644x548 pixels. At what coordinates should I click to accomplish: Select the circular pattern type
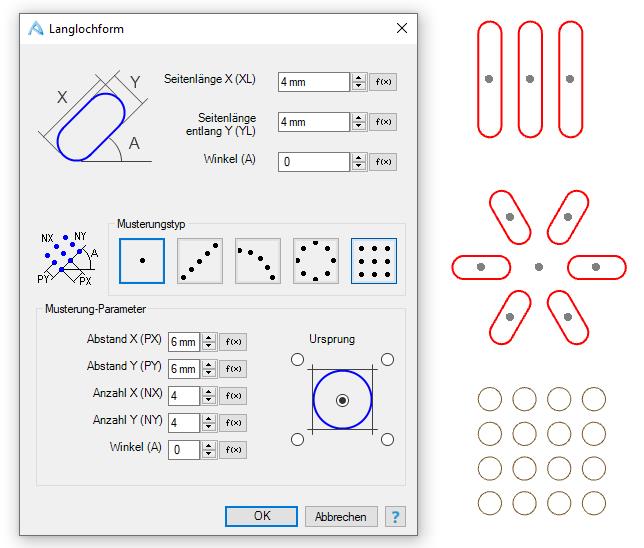coord(316,261)
